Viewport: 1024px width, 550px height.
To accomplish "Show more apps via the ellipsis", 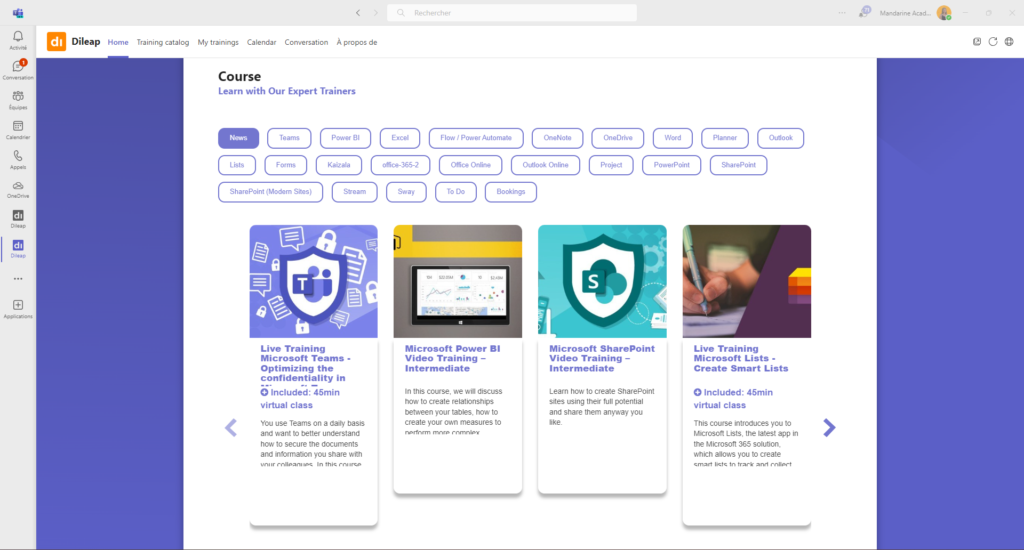I will click(18, 279).
